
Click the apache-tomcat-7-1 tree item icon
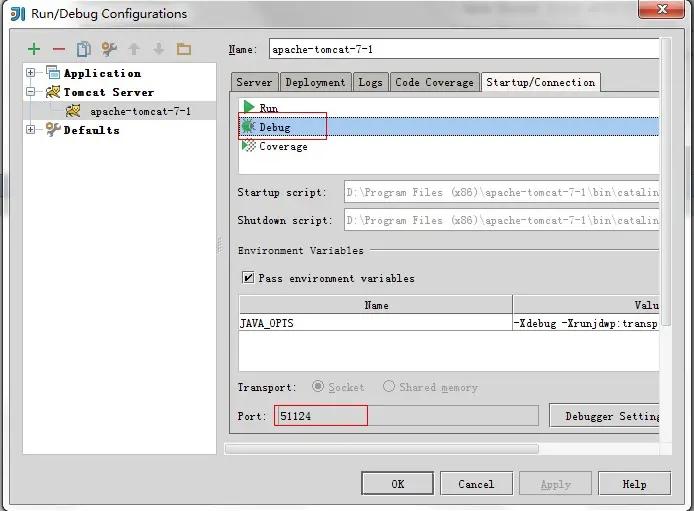tap(73, 111)
